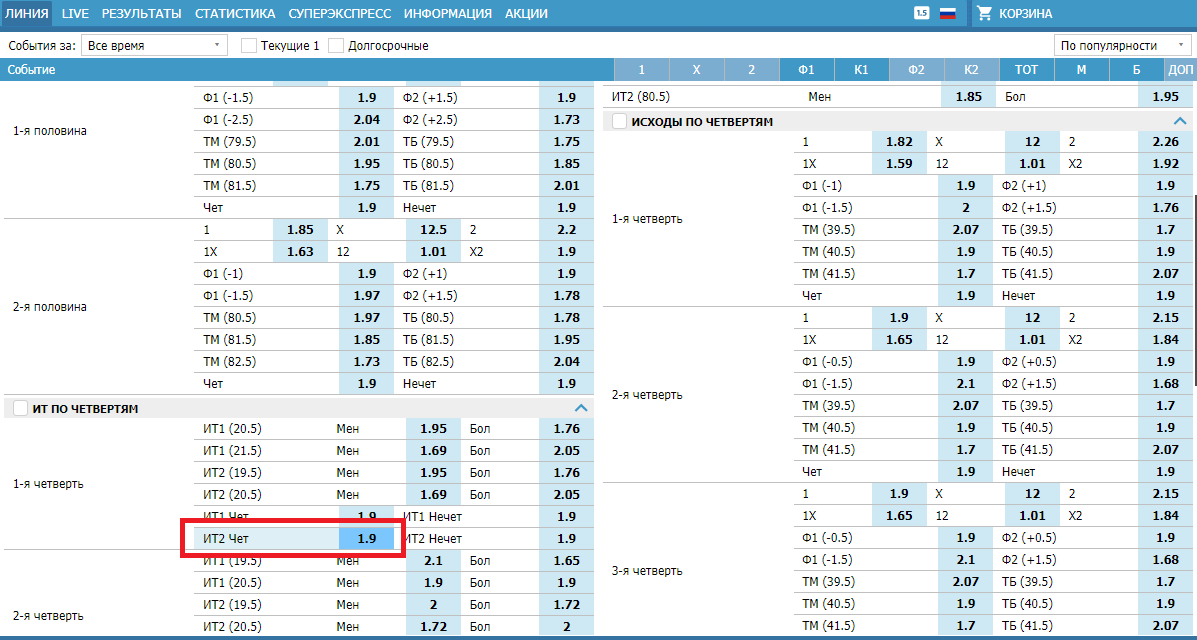Open the shopping cart icon
Screen dimensions: 1197x640
click(984, 14)
